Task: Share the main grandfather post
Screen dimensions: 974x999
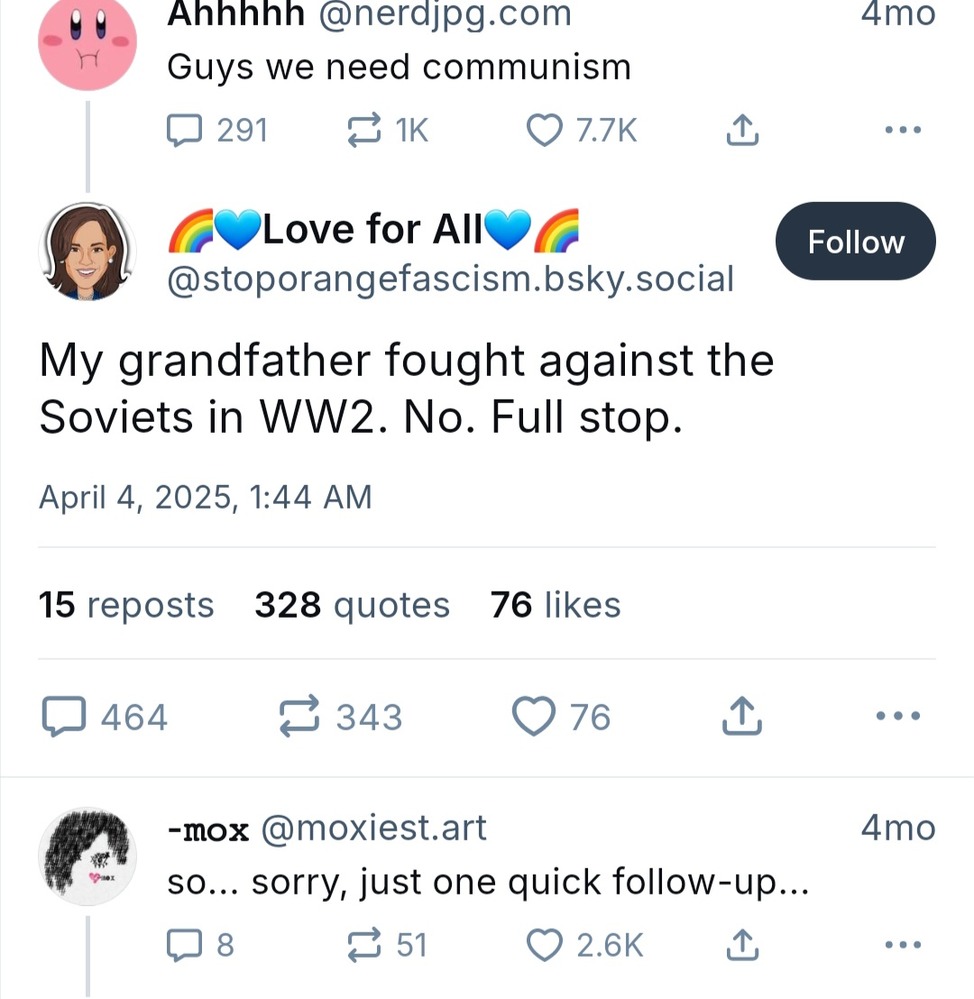Action: tap(740, 717)
